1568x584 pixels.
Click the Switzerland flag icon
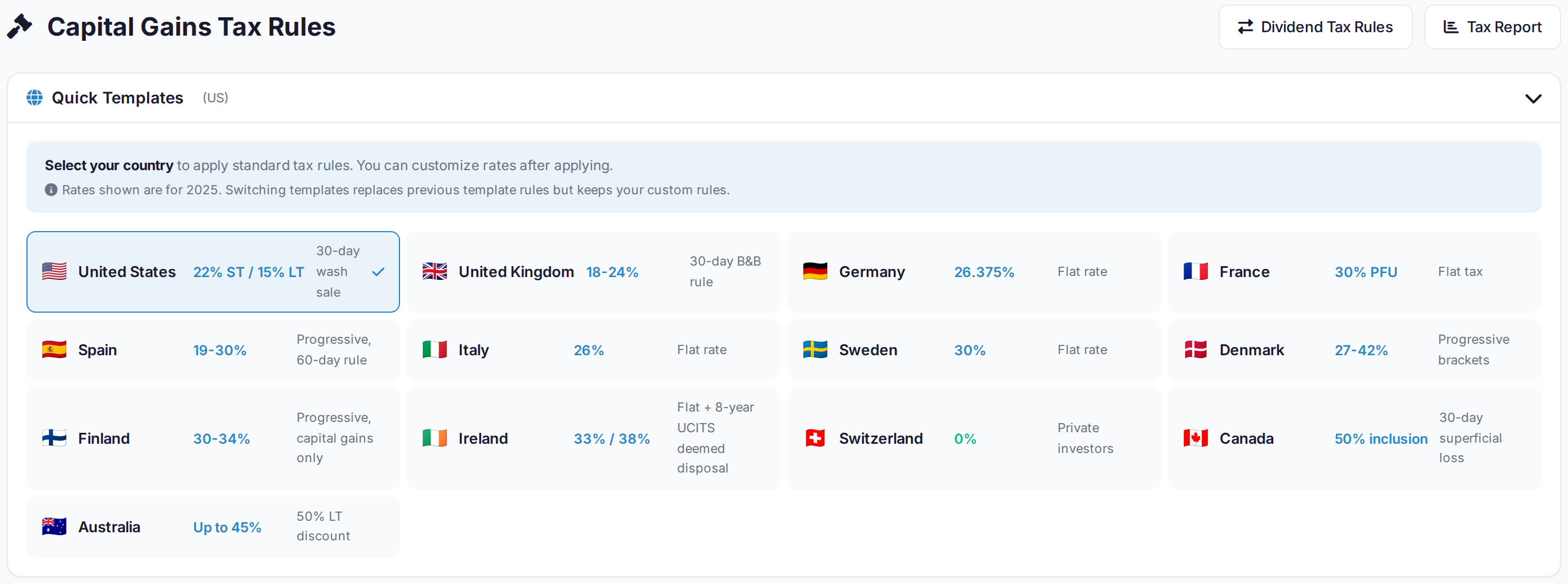(815, 438)
